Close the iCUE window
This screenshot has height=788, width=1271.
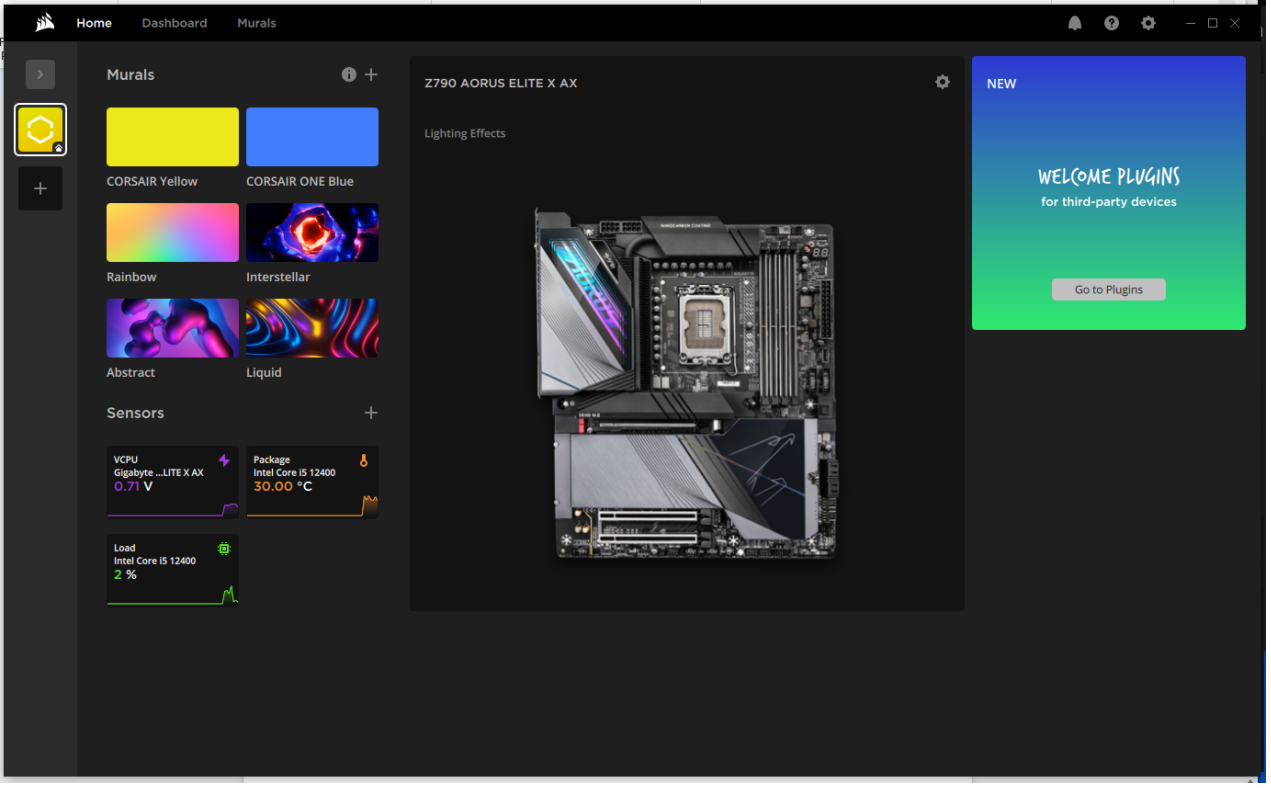1237,23
